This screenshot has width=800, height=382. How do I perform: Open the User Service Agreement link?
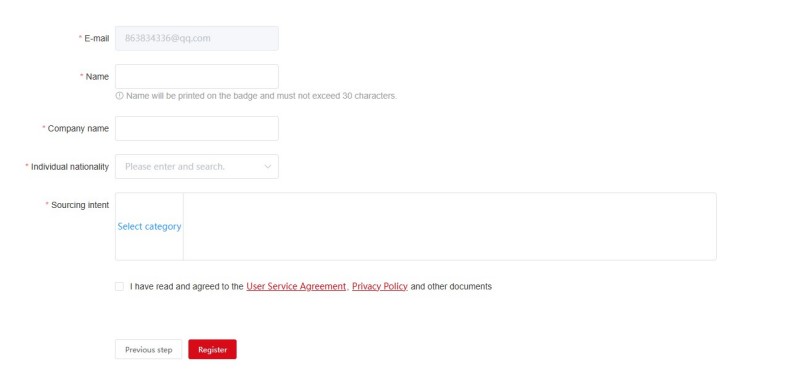[296, 287]
